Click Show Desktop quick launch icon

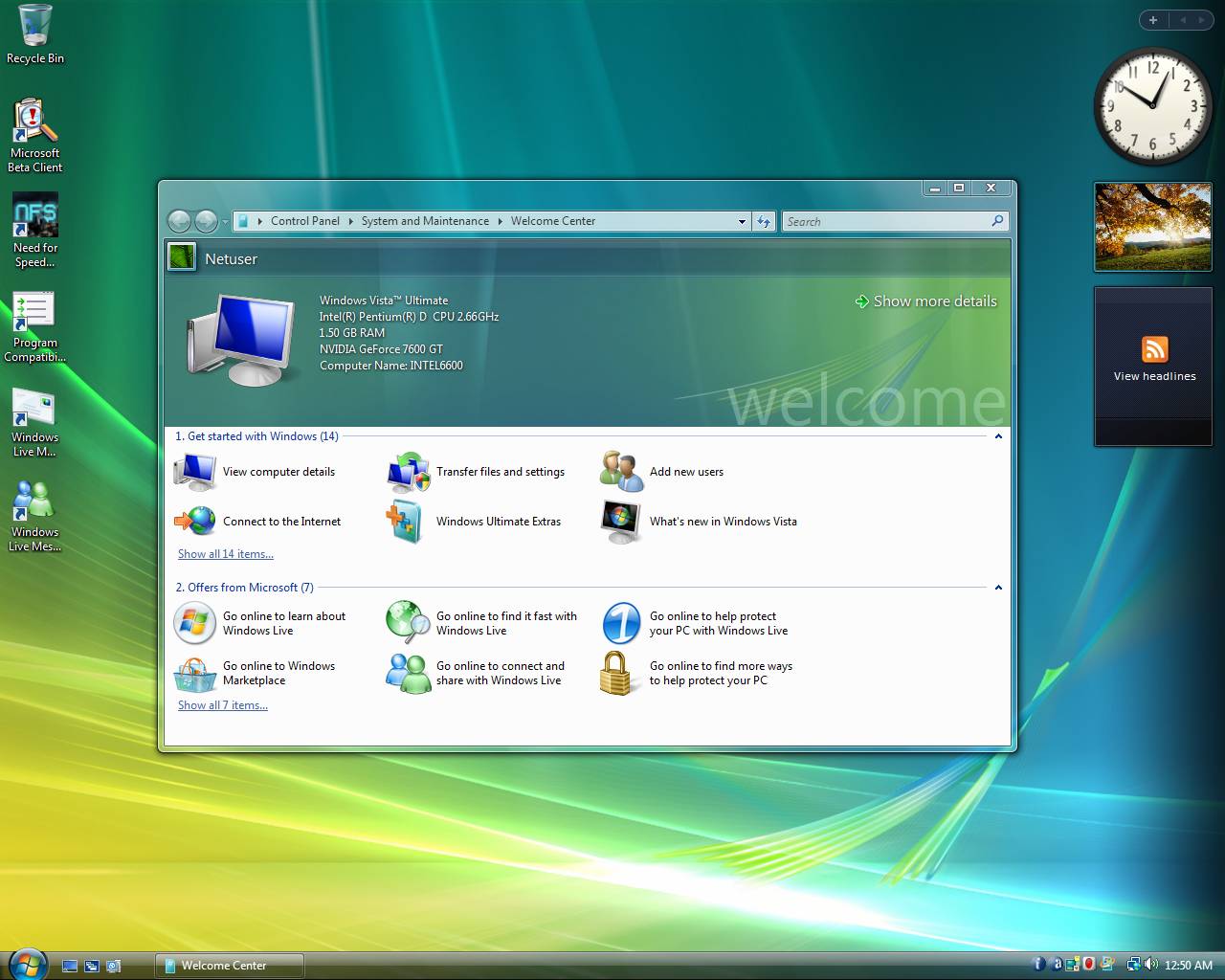point(69,967)
